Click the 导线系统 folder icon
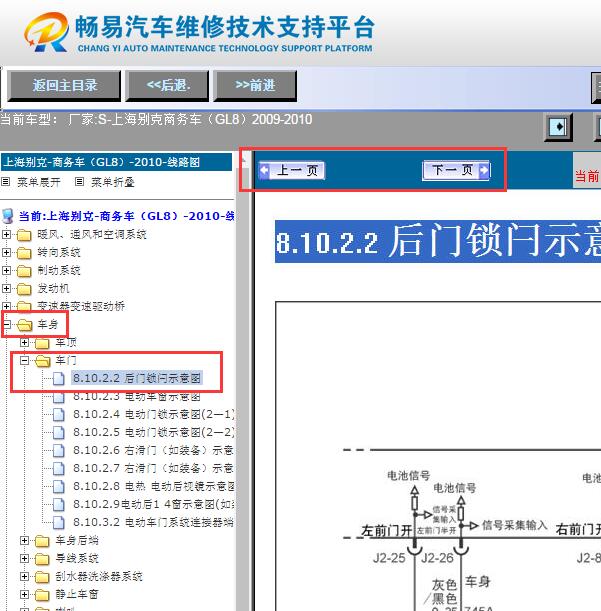This screenshot has width=601, height=611. [42, 559]
